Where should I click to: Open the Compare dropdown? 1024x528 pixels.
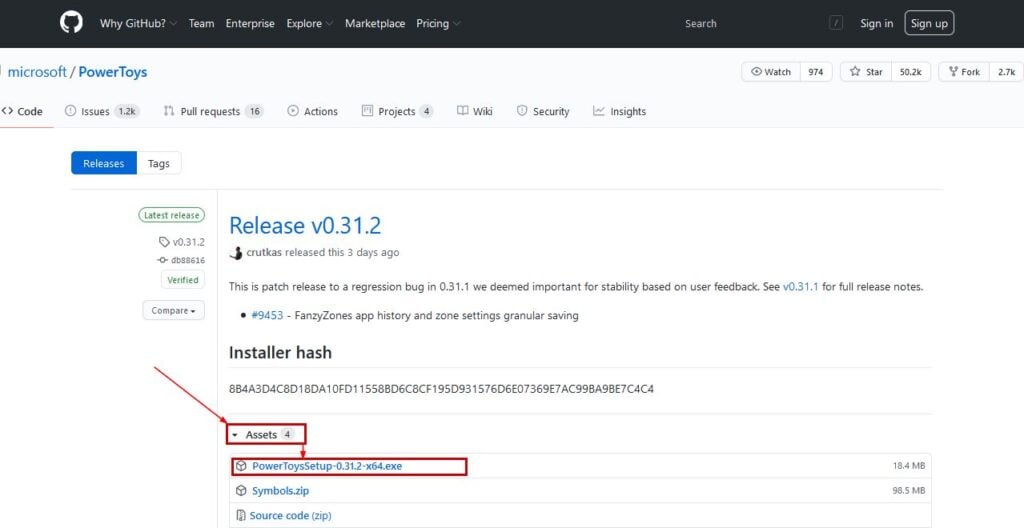click(174, 310)
